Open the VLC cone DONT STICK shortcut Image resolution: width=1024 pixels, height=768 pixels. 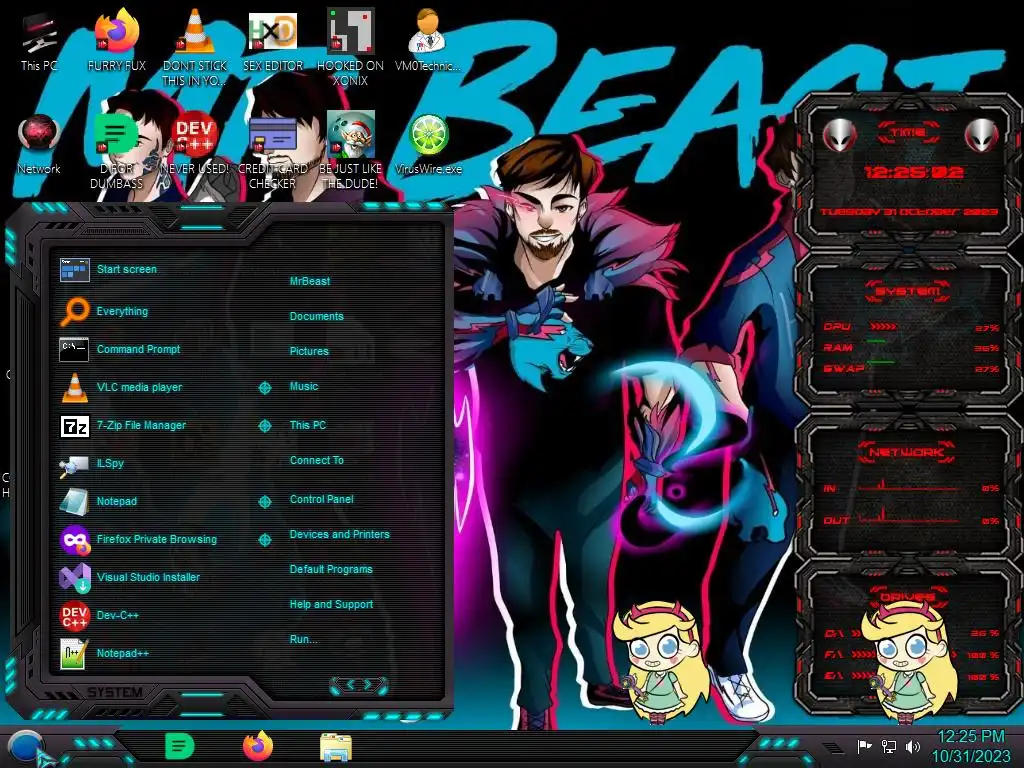195,49
